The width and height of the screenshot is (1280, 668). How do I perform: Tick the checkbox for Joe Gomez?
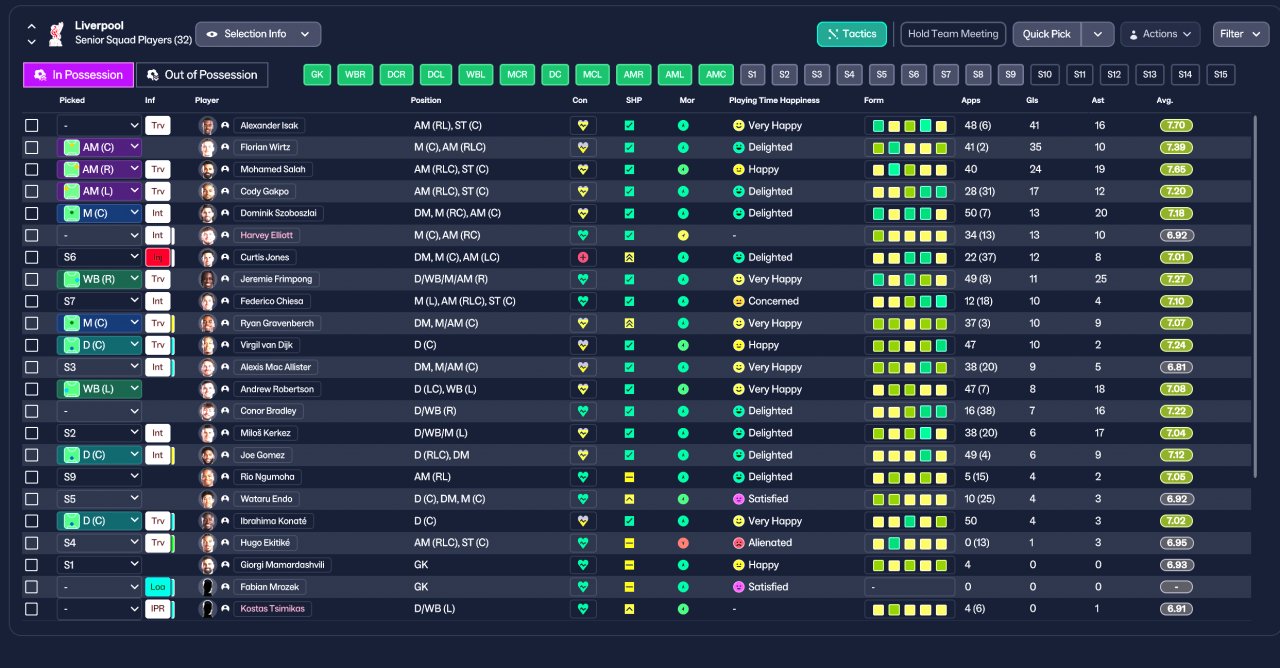click(x=32, y=455)
